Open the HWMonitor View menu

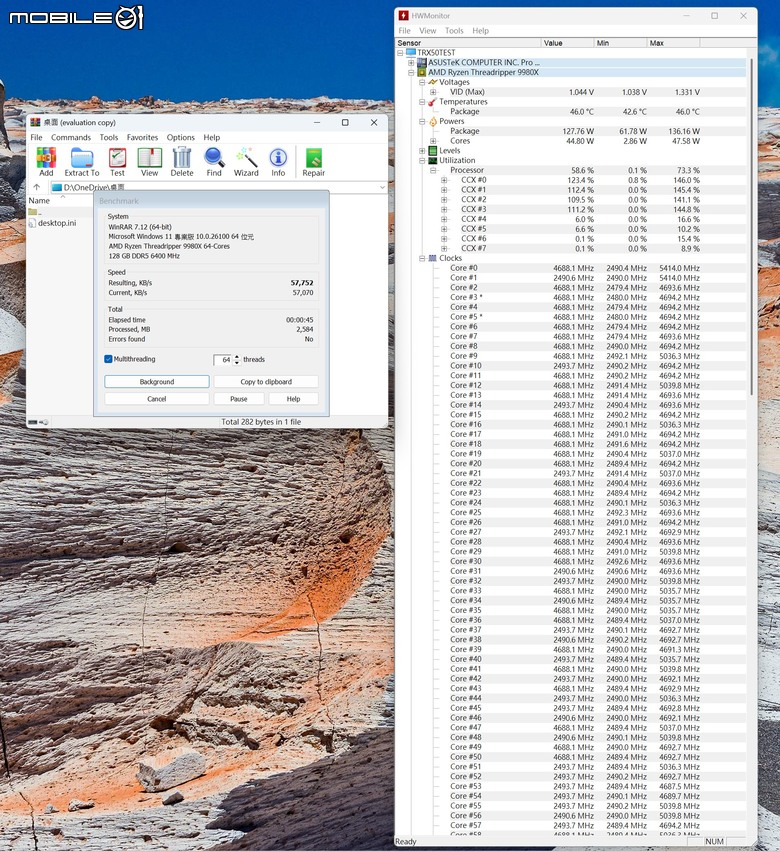427,31
